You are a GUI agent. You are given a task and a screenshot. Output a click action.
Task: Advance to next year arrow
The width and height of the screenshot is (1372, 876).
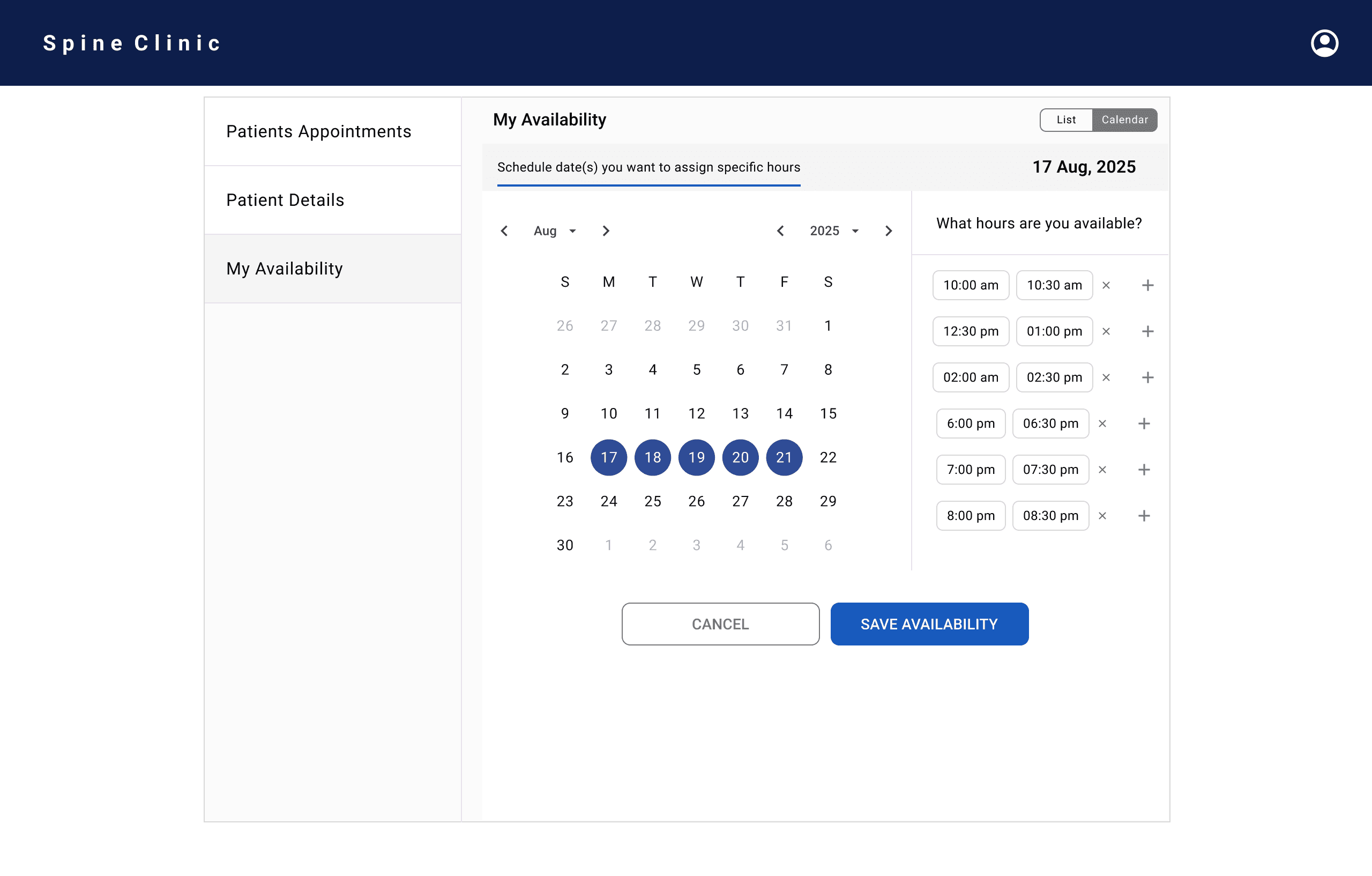pyautogui.click(x=888, y=231)
